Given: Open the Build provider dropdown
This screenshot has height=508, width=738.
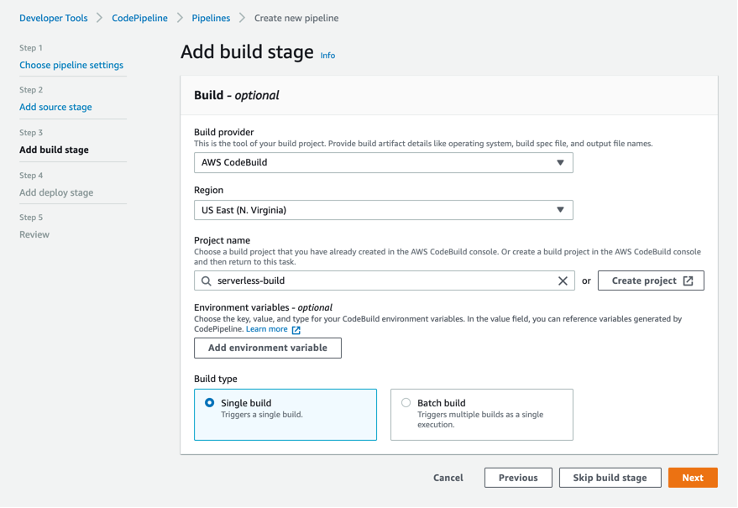Looking at the screenshot, I should tap(383, 162).
